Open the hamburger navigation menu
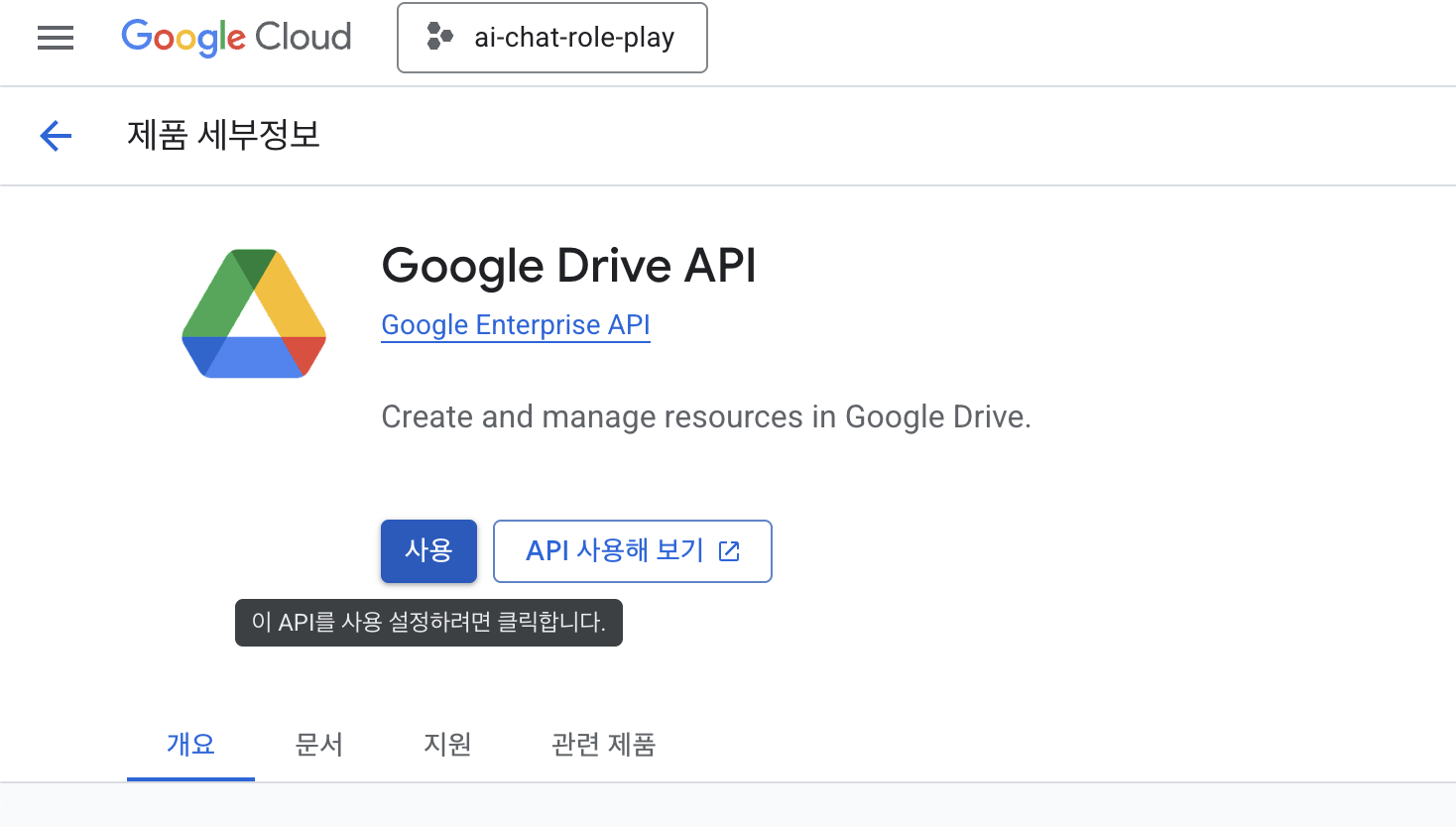The image size is (1456, 827). [56, 38]
